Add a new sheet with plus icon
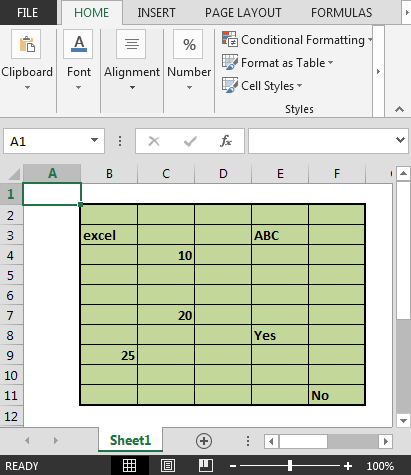Screen dimensions: 411x475 204,441
